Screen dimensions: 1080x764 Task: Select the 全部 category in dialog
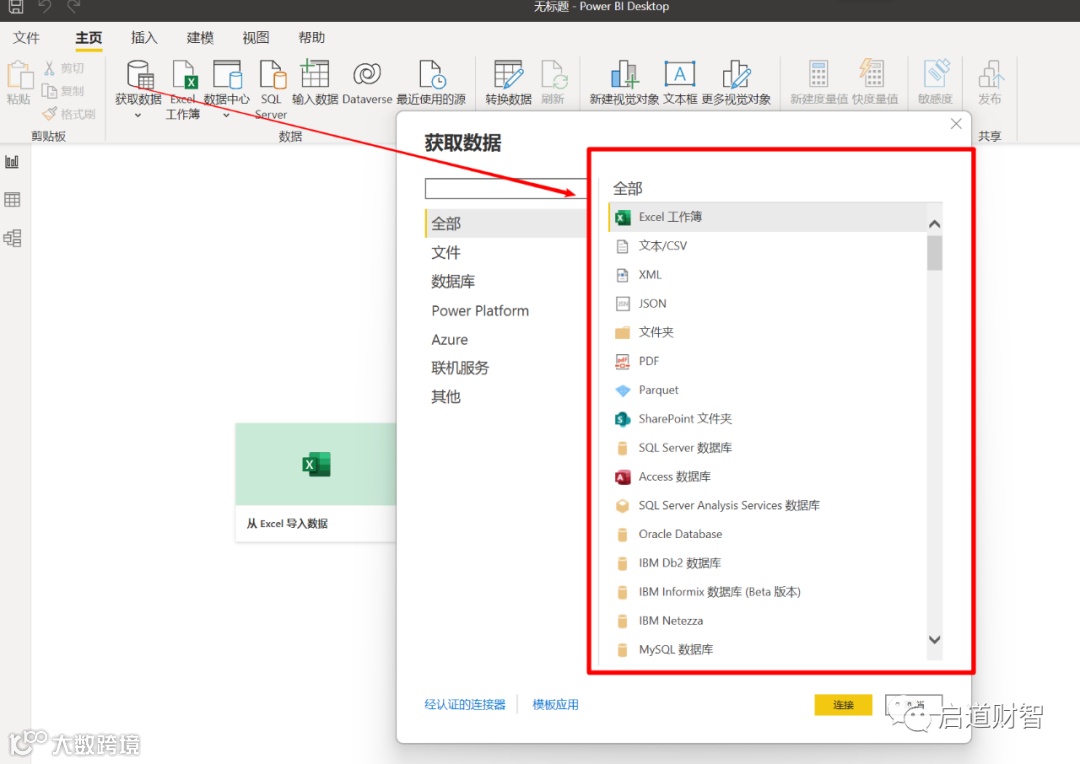tap(506, 223)
